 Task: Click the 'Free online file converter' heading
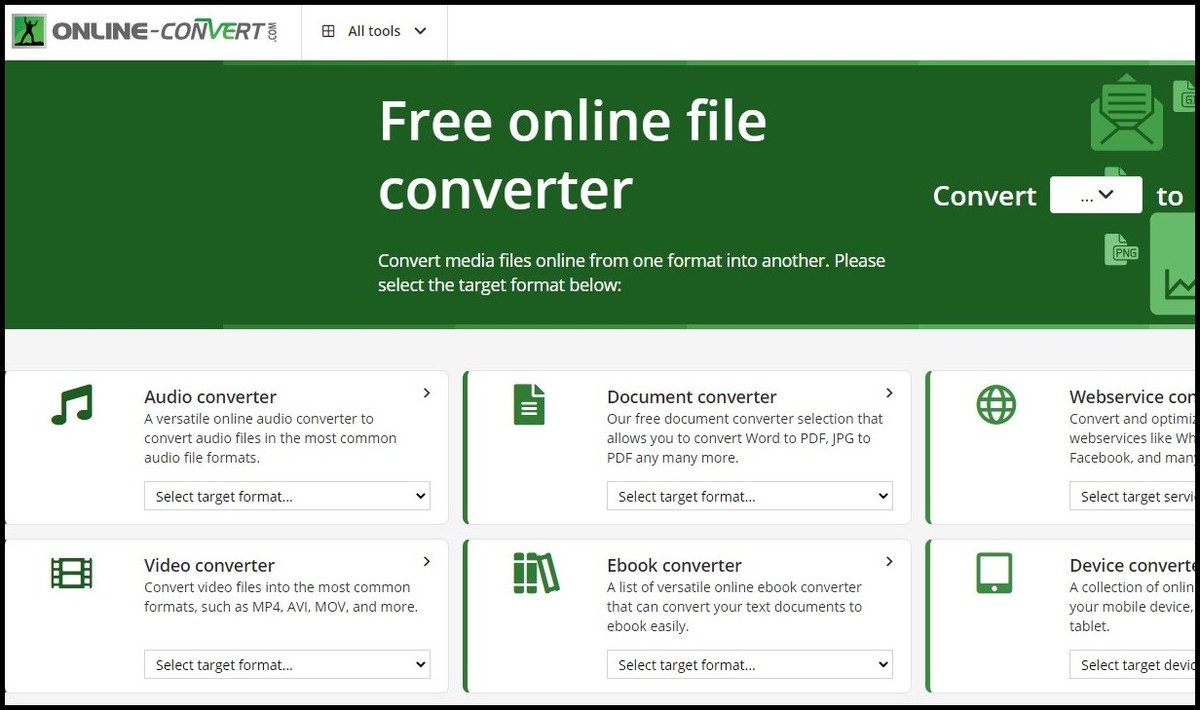tap(572, 155)
